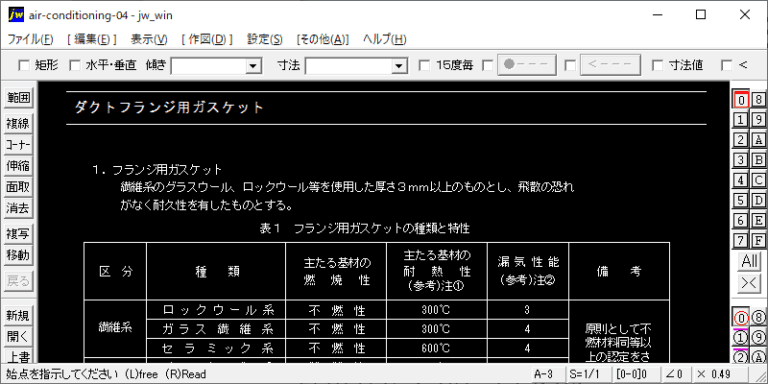
Task: Enable the 寸法値 checkbox
Action: tap(658, 65)
